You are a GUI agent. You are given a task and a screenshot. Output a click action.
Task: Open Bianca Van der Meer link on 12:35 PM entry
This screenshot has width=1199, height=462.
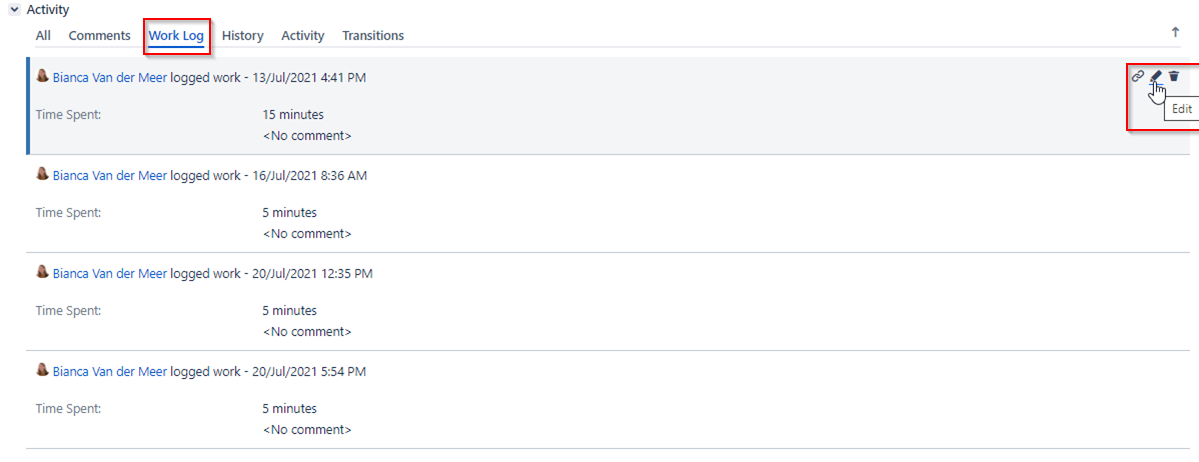coord(109,273)
